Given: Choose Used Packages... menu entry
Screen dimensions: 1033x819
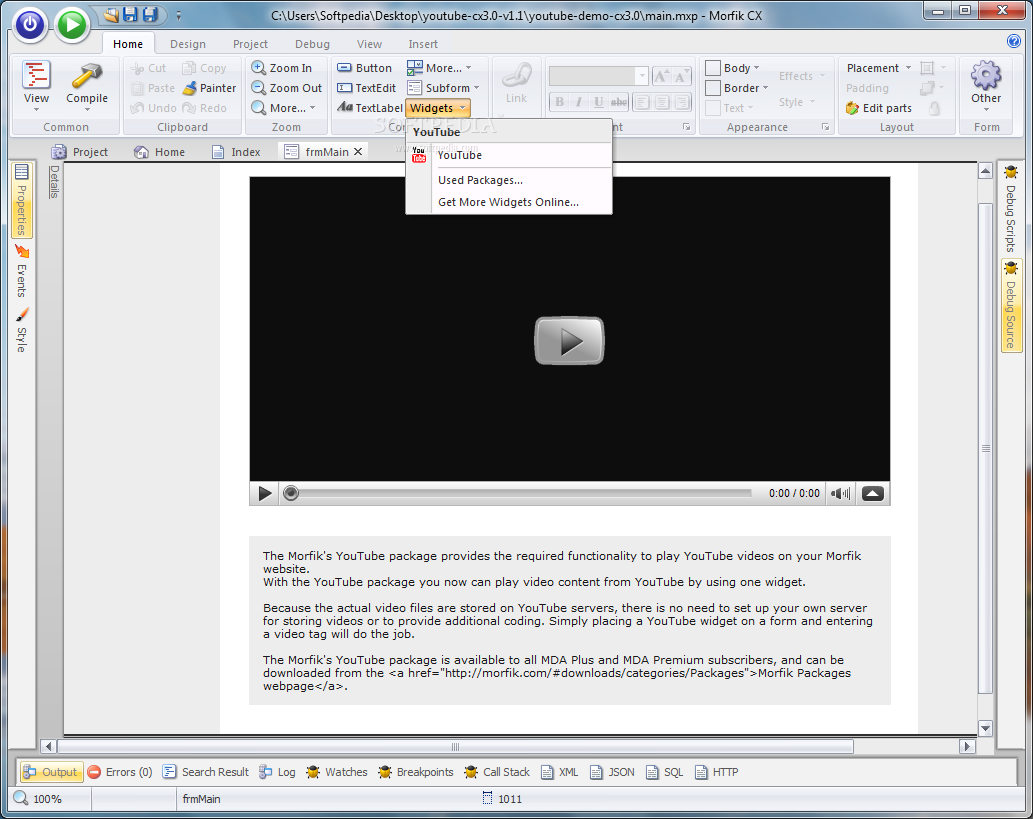Looking at the screenshot, I should pos(480,180).
